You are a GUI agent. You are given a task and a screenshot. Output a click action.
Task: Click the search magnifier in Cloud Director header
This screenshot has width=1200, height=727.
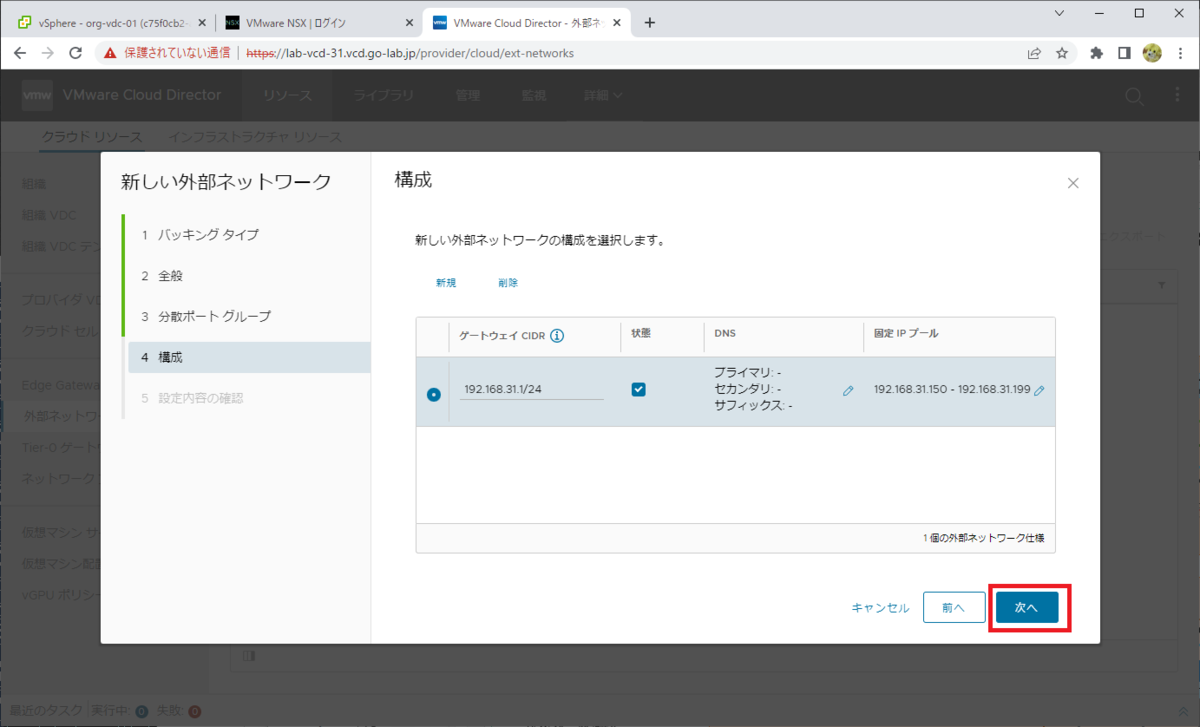pos(1134,96)
